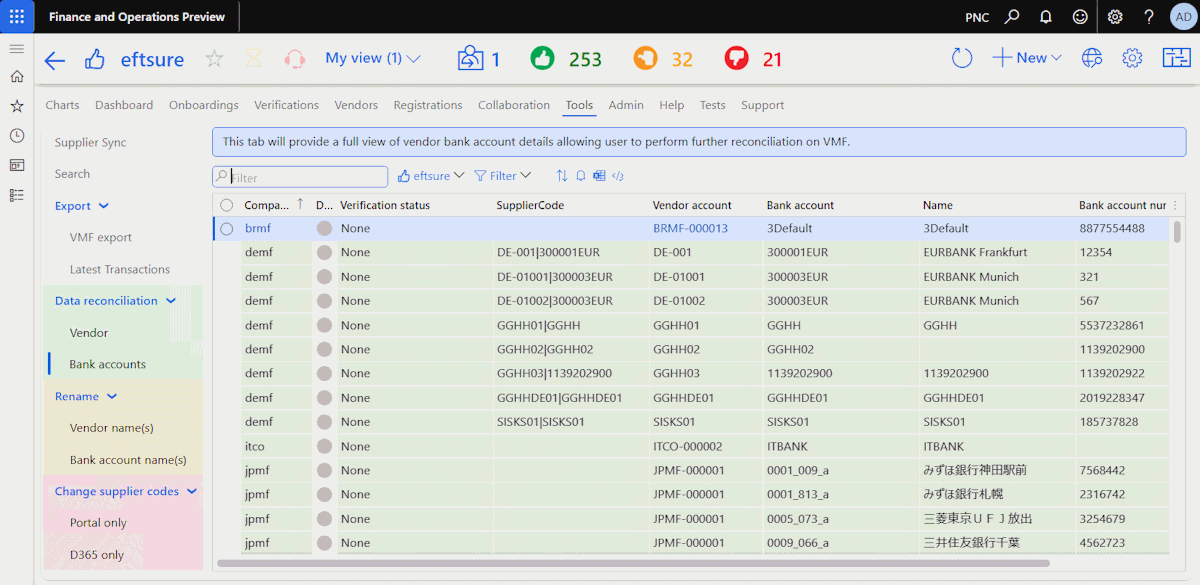Image resolution: width=1200 pixels, height=585 pixels.
Task: Switch to the Verifications tab
Action: (286, 105)
